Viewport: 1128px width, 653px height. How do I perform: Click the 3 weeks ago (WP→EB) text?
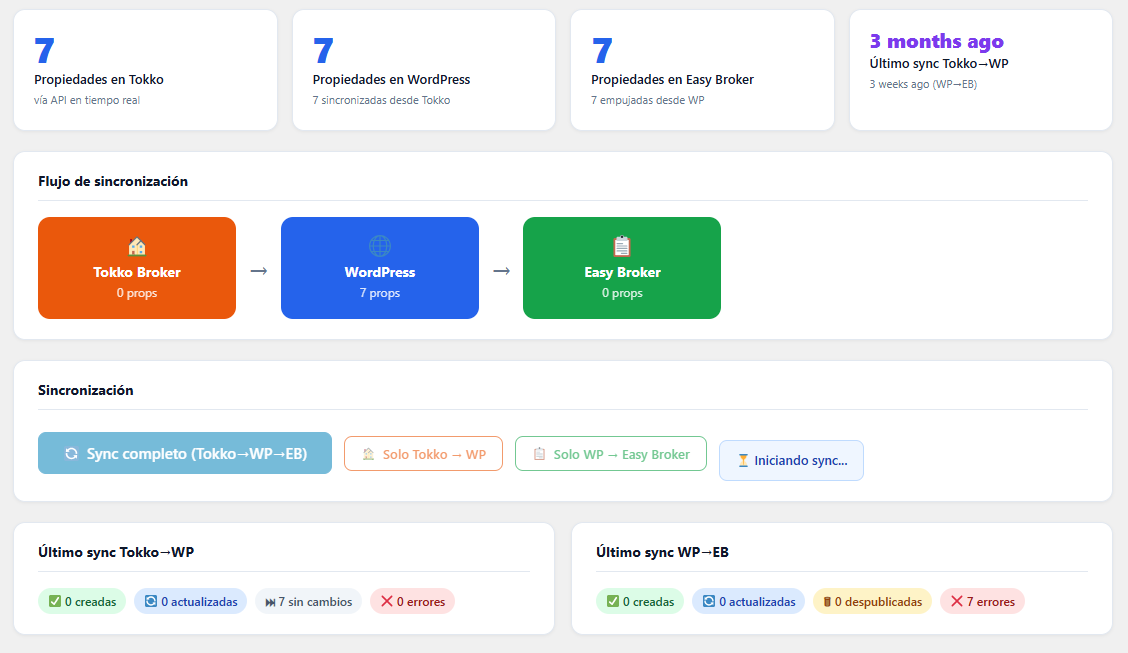923,84
